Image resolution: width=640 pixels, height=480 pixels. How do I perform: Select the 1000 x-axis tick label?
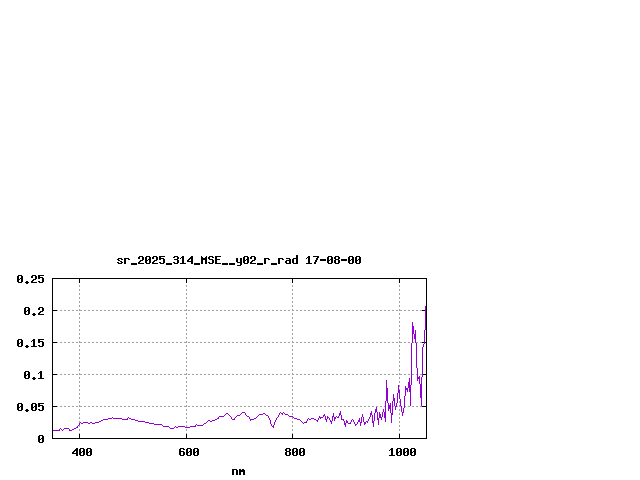400,453
